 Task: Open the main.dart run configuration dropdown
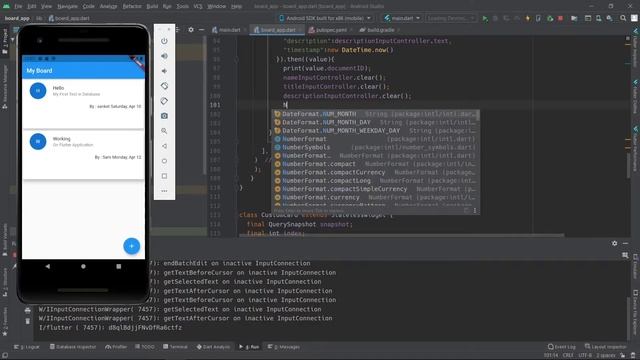pos(402,18)
